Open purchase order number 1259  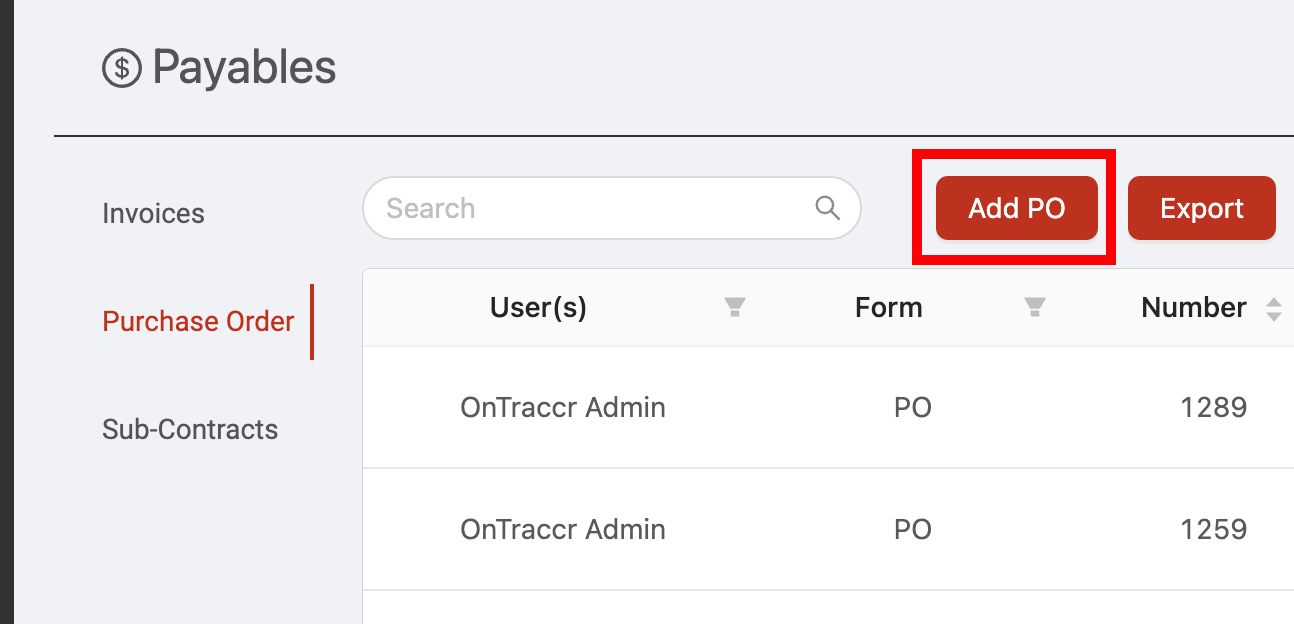pyautogui.click(x=1213, y=528)
